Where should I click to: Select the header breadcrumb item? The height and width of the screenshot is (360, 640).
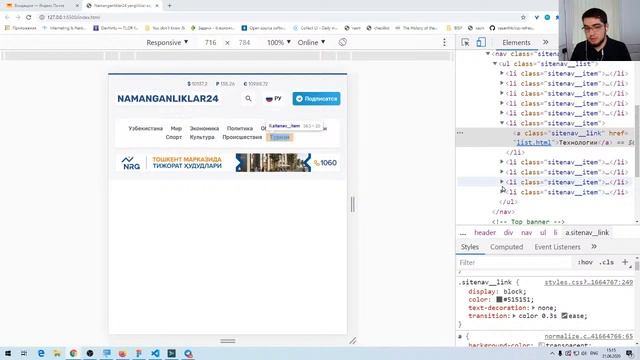(485, 233)
